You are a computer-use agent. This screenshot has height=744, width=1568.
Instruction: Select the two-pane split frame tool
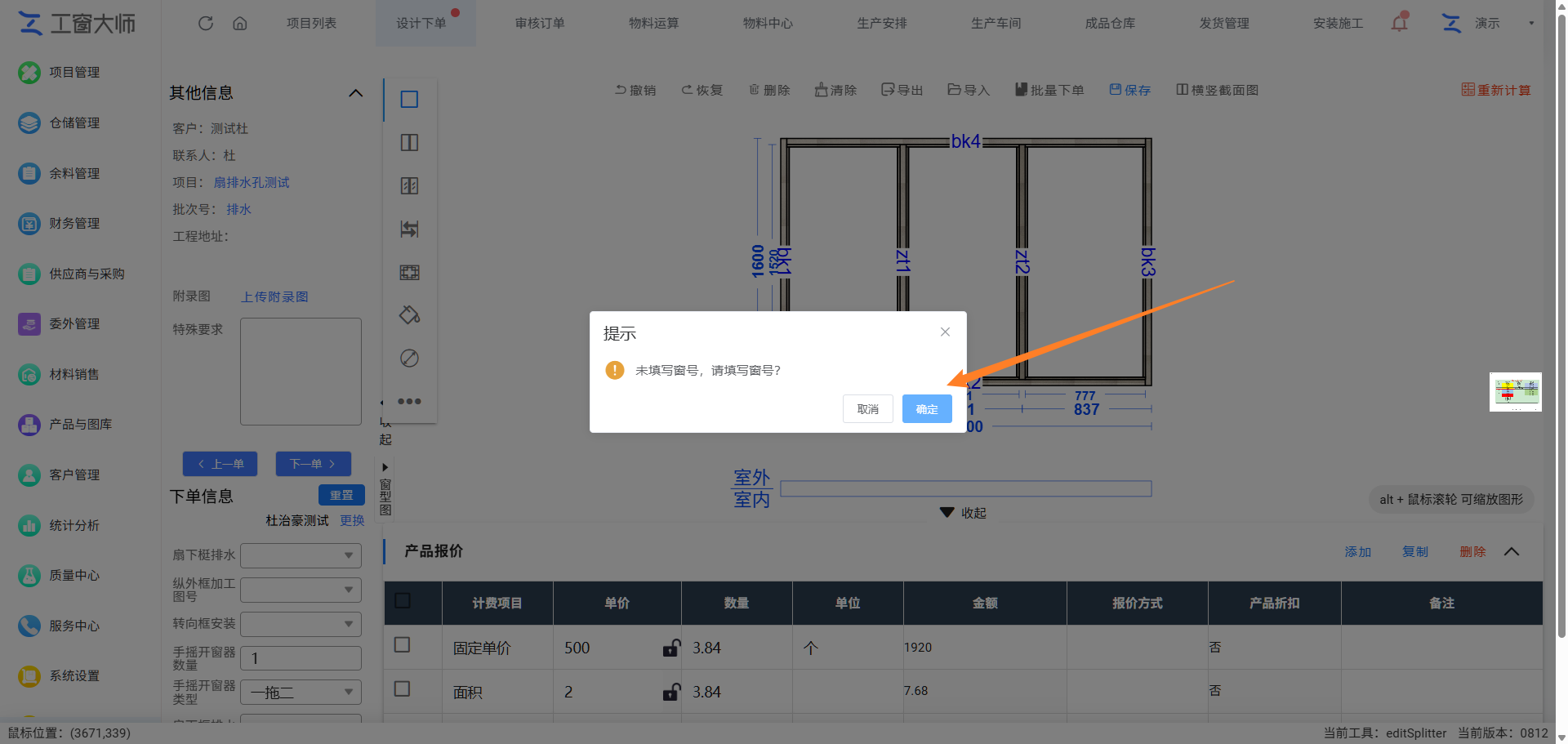(x=410, y=143)
